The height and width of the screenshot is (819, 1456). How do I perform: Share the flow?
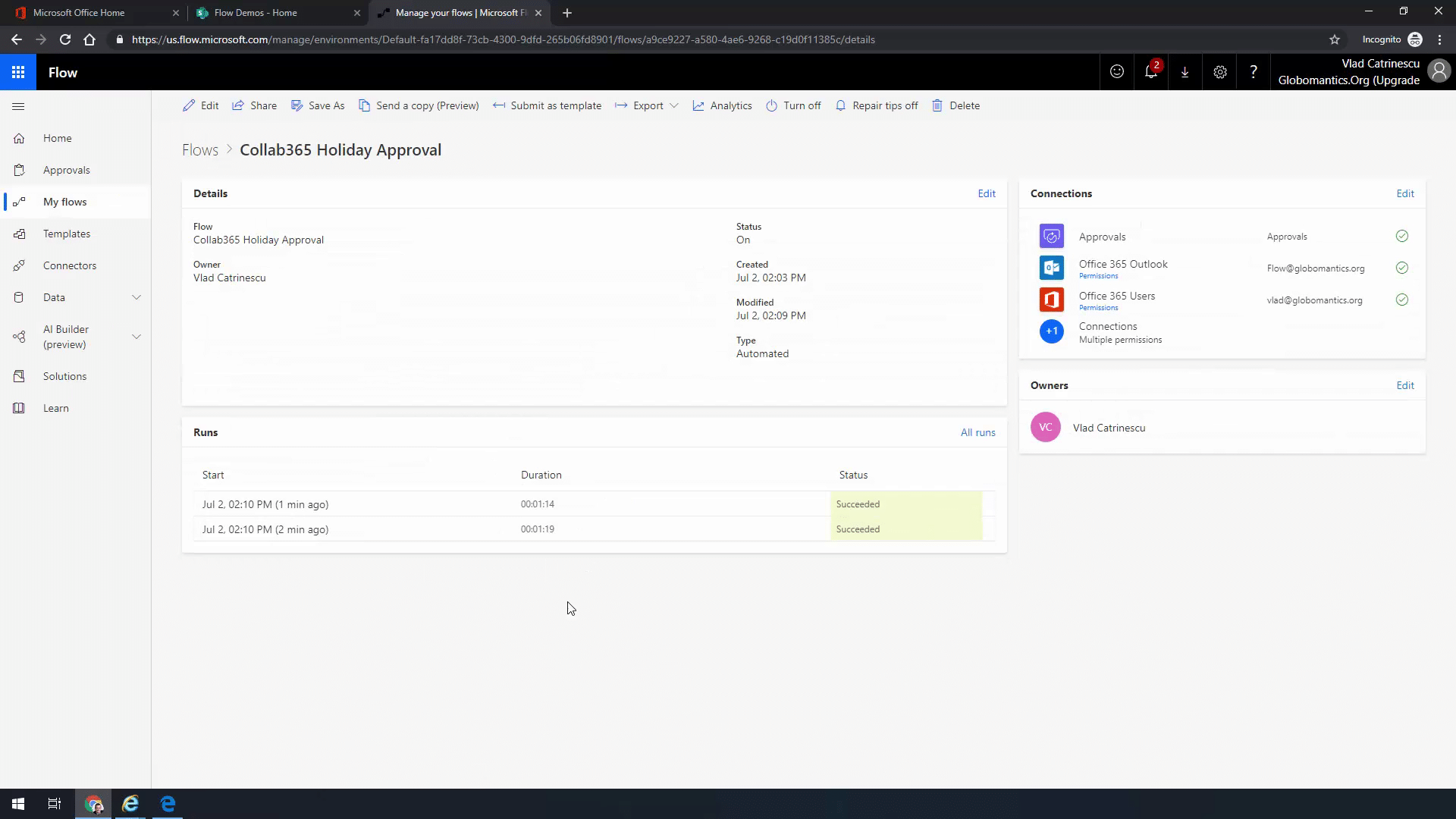pyautogui.click(x=254, y=105)
